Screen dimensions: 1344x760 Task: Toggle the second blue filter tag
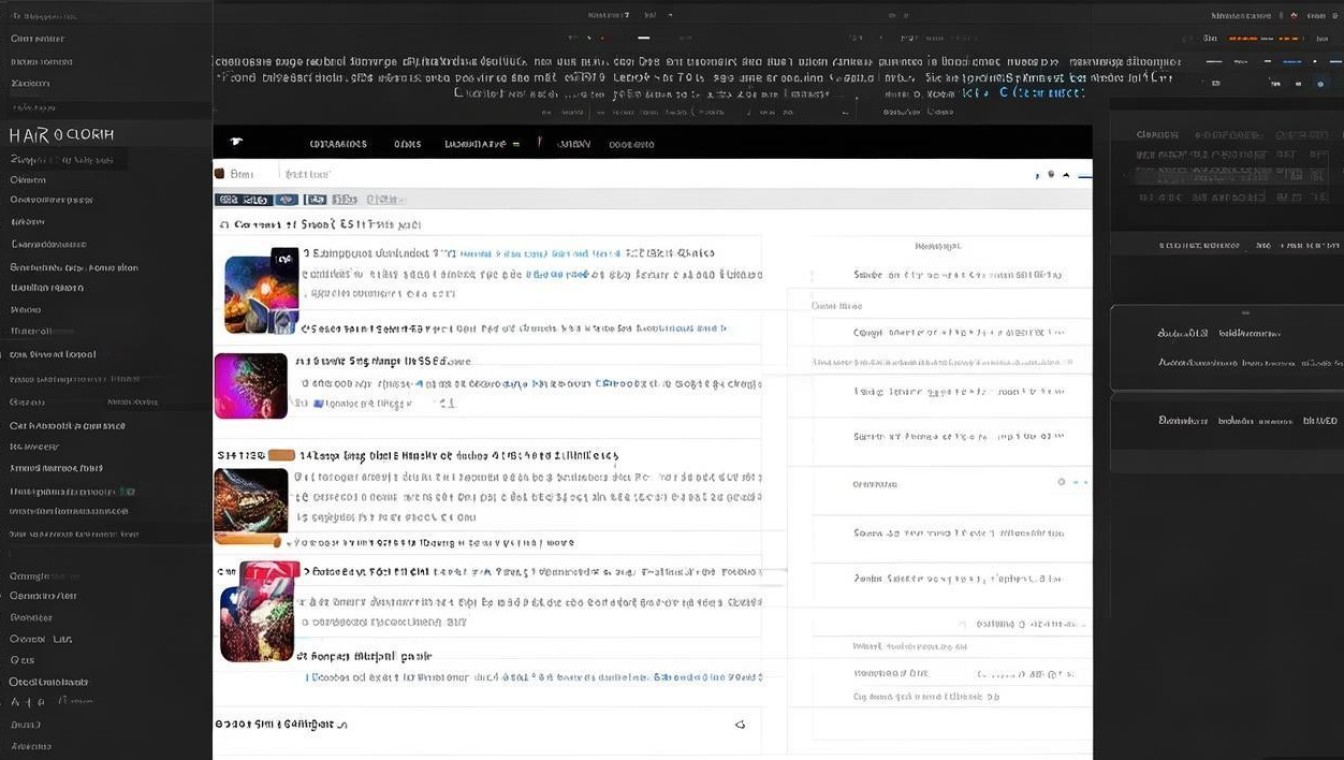286,200
